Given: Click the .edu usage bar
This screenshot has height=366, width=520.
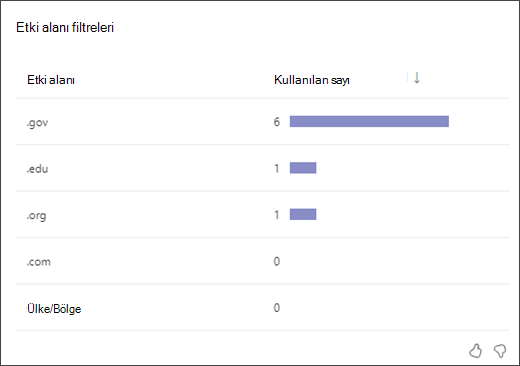Looking at the screenshot, I should (x=303, y=168).
